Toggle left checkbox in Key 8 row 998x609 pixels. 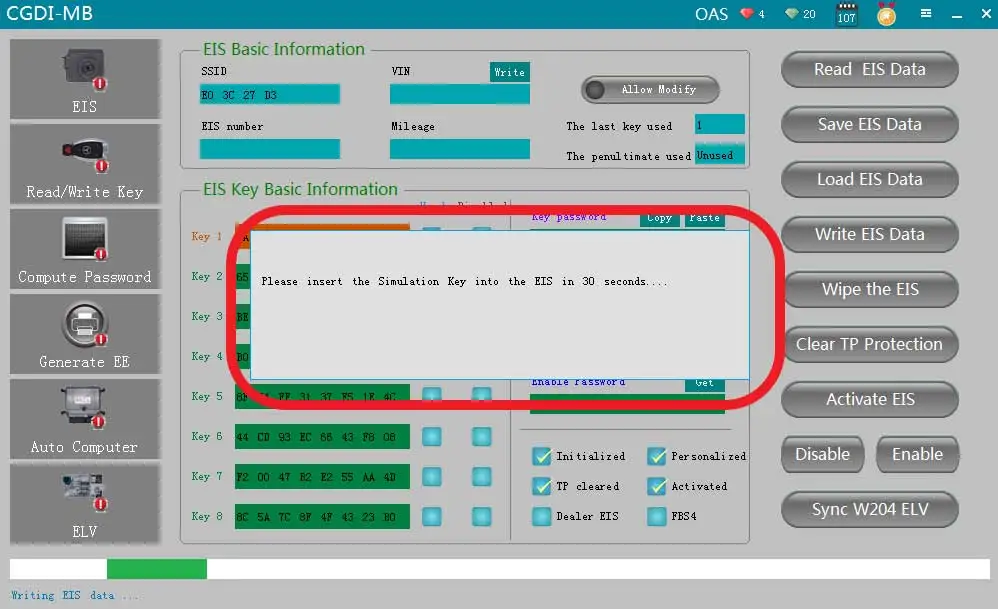point(432,517)
